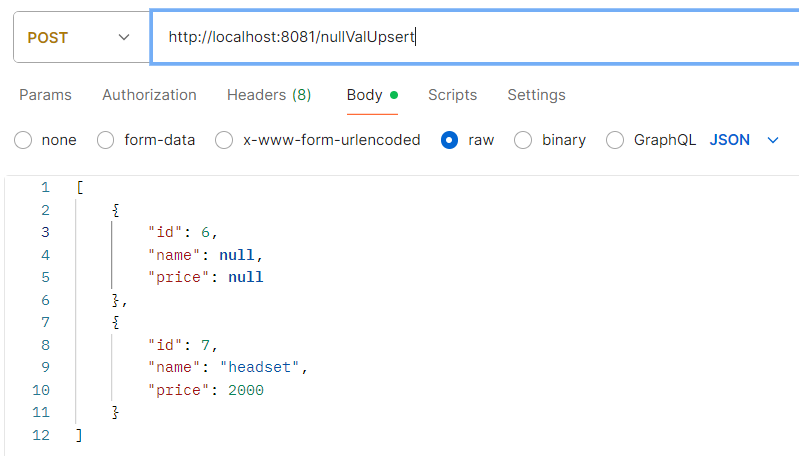
Task: Click the request URL input field
Action: coord(470,37)
